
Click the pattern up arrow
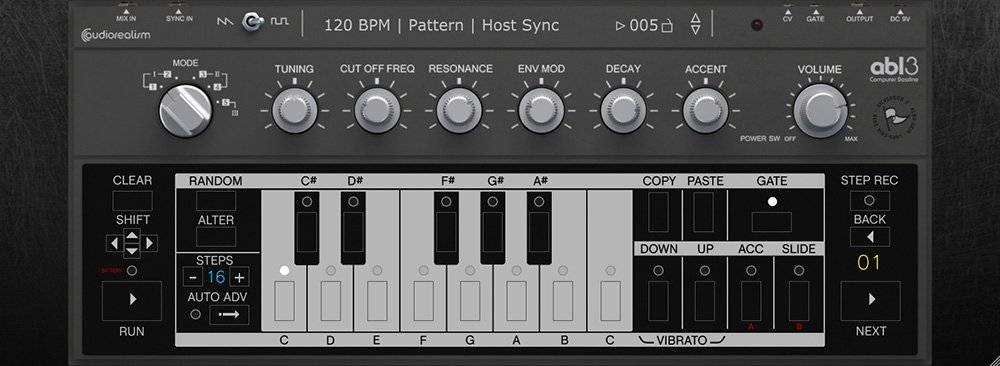(696, 17)
